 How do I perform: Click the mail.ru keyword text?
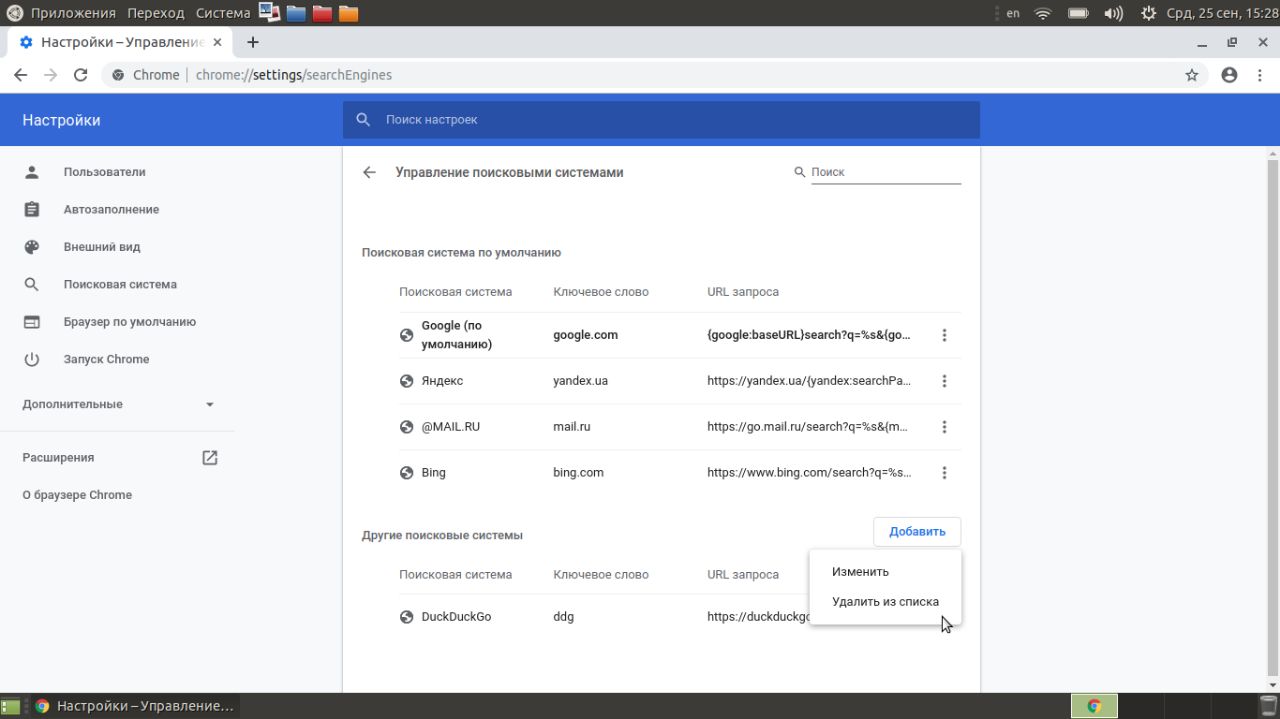572,427
